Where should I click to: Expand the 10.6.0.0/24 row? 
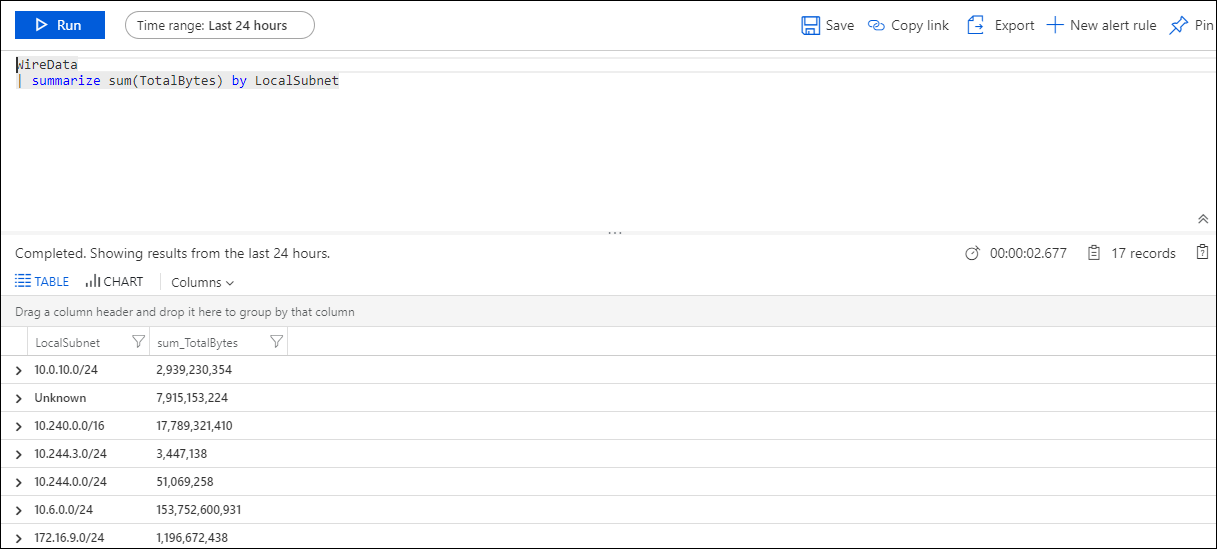[x=18, y=510]
